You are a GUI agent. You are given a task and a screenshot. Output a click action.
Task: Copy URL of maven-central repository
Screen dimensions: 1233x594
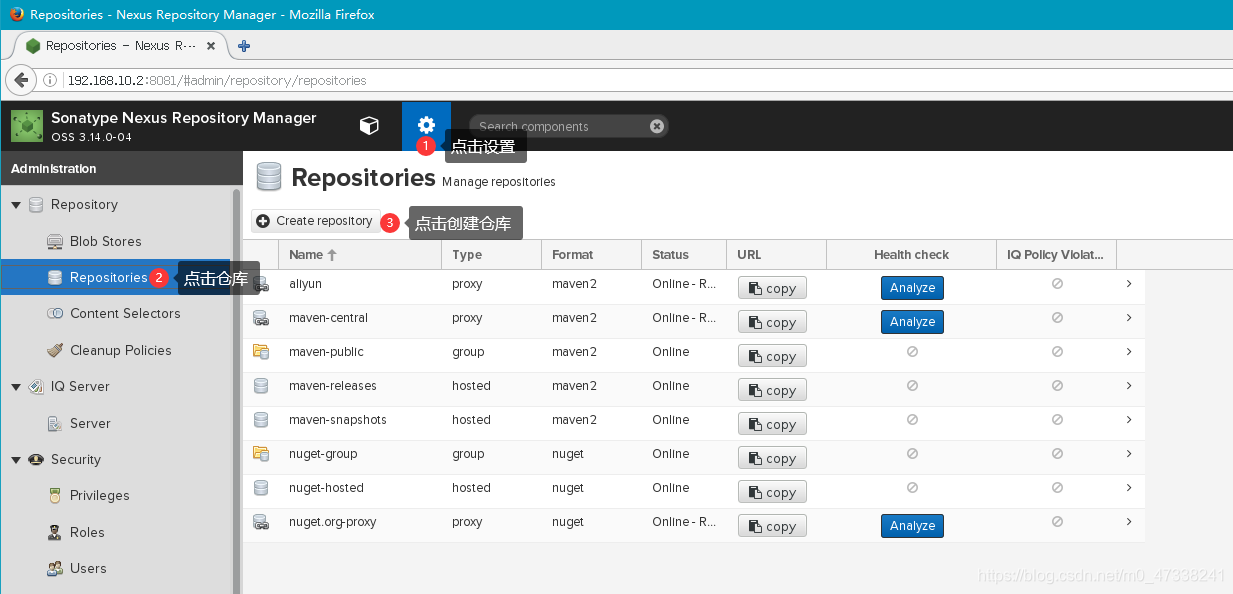(x=772, y=322)
